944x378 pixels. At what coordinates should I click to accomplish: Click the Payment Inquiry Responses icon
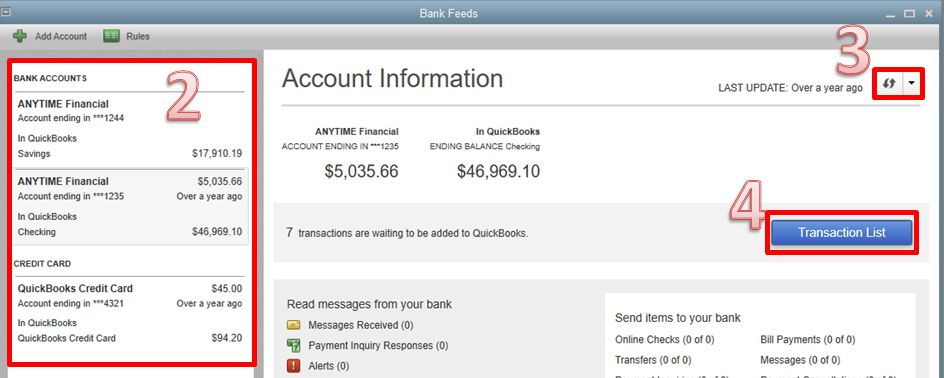[x=294, y=345]
